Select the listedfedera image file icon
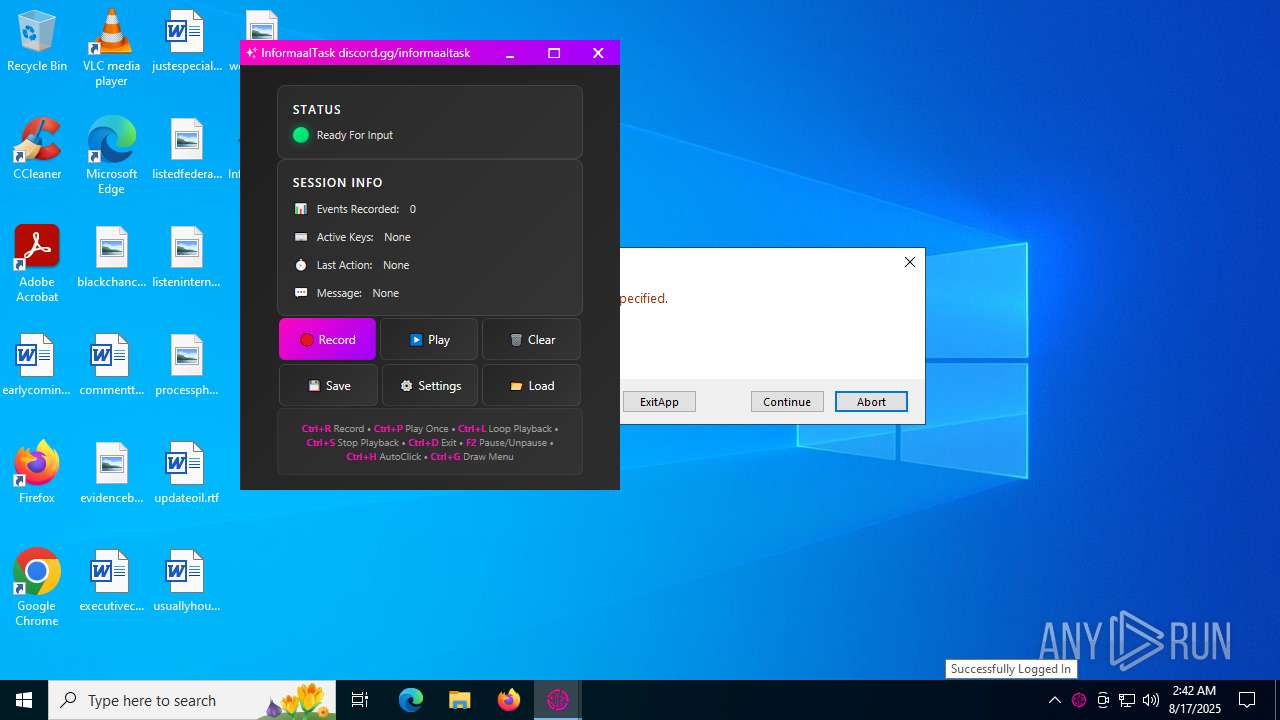The image size is (1280, 720). point(186,149)
